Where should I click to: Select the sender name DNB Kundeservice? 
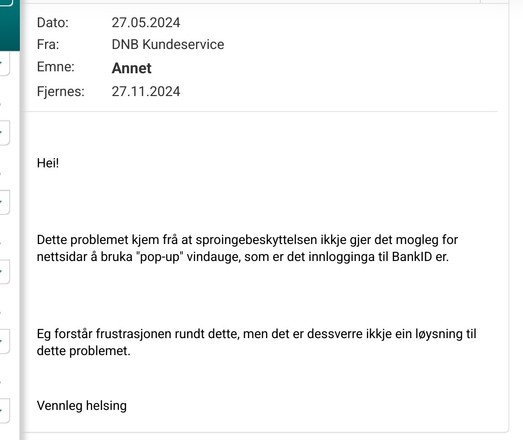point(168,44)
